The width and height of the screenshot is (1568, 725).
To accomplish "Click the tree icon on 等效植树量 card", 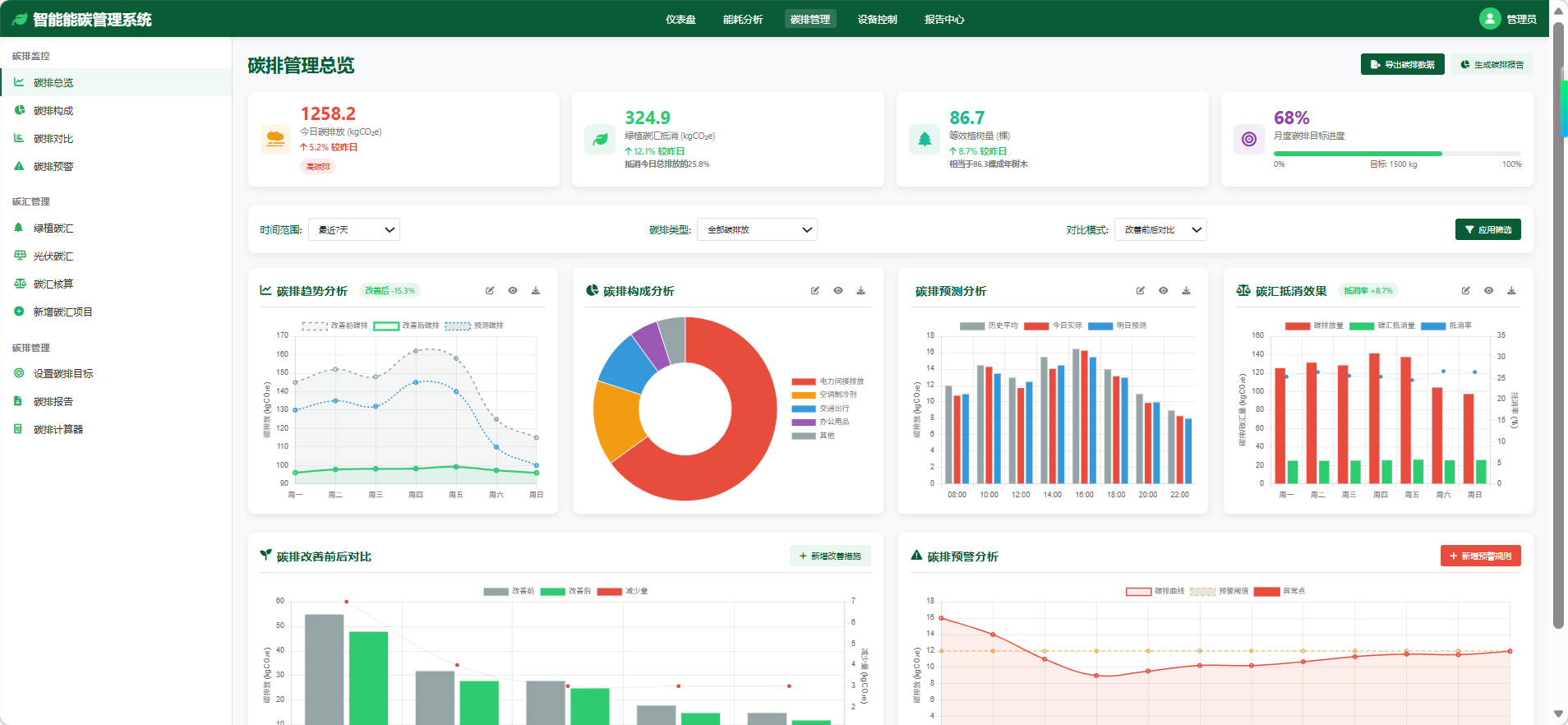I will click(x=924, y=139).
